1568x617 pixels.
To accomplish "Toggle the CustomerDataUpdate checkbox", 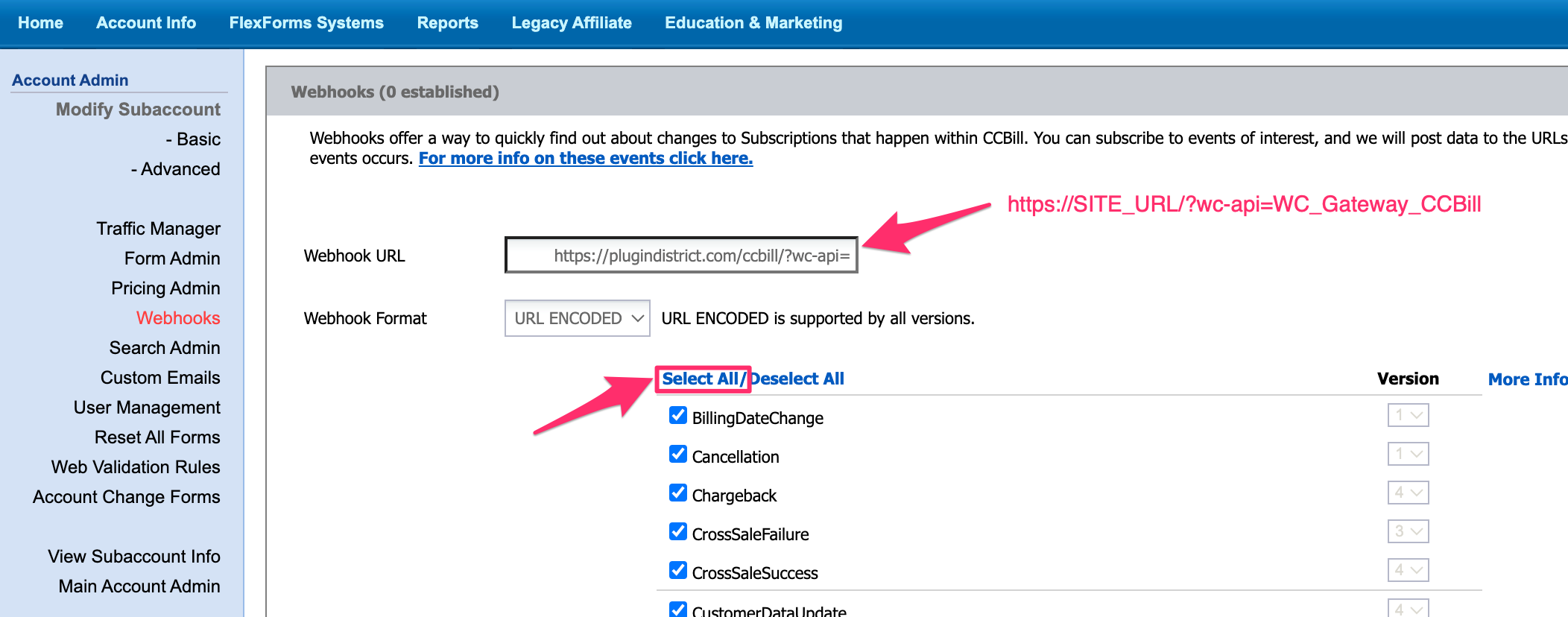I will (678, 609).
